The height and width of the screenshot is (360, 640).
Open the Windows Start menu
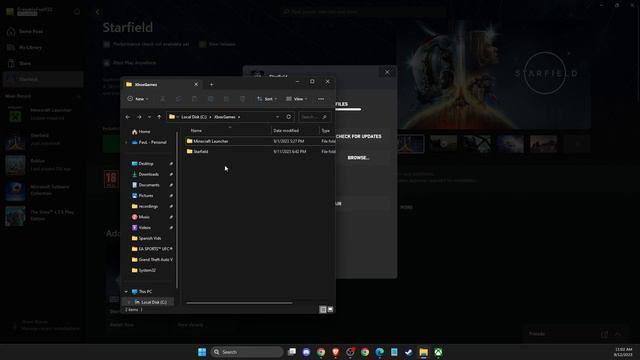coord(202,352)
